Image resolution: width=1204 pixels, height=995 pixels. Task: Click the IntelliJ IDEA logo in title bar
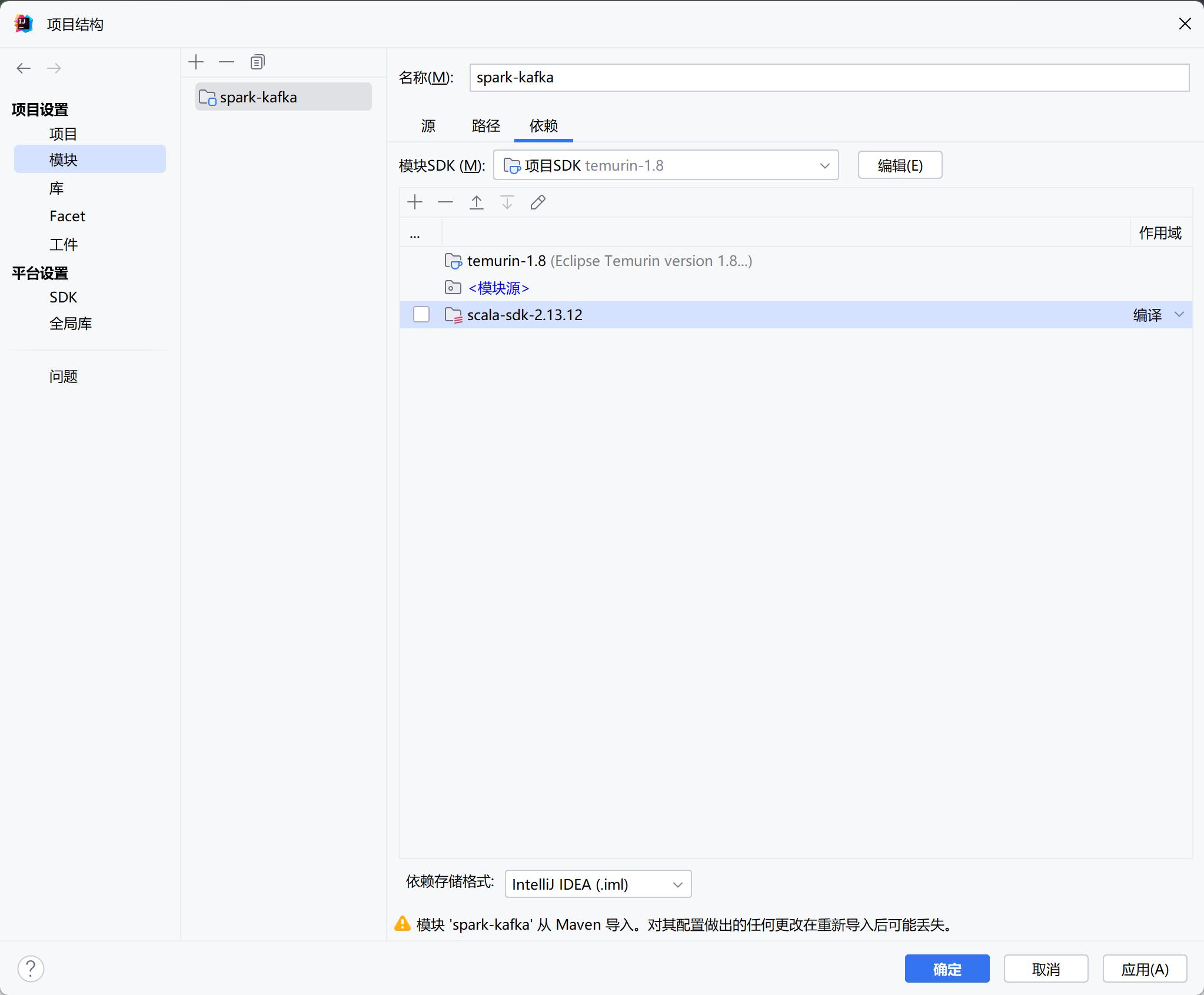coord(24,24)
